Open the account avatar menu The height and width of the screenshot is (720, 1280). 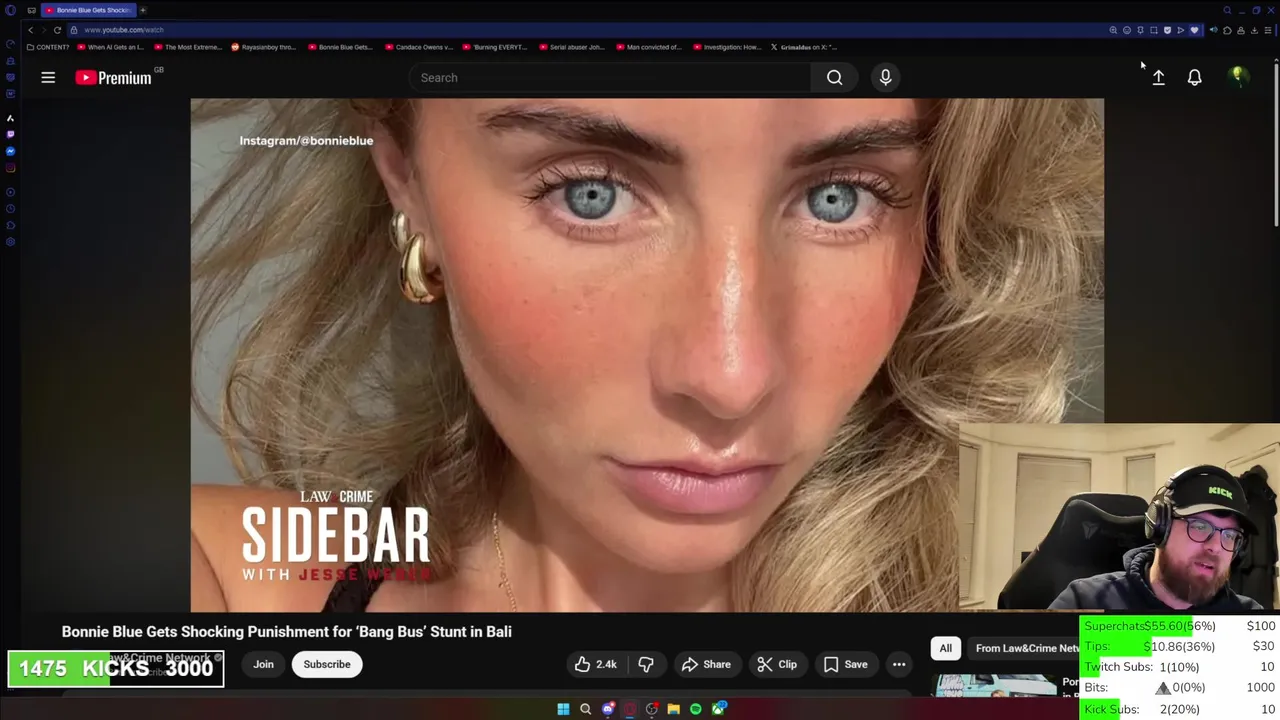[1237, 76]
